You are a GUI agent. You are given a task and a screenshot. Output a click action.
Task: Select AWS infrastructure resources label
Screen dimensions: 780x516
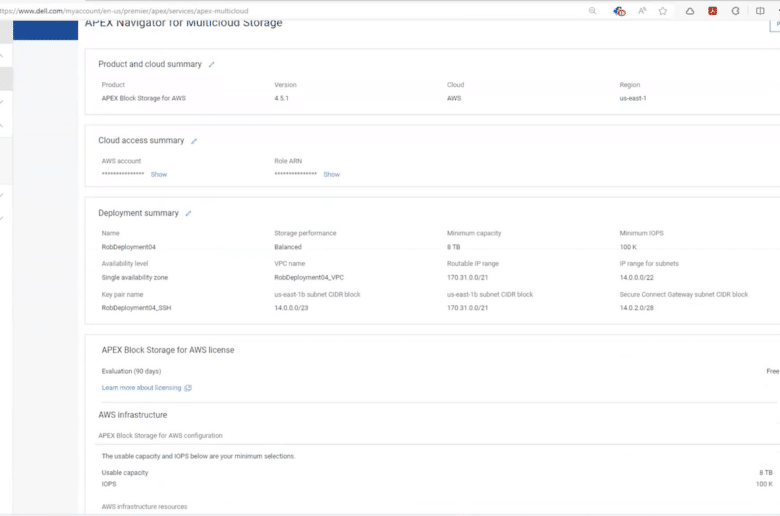pyautogui.click(x=144, y=507)
